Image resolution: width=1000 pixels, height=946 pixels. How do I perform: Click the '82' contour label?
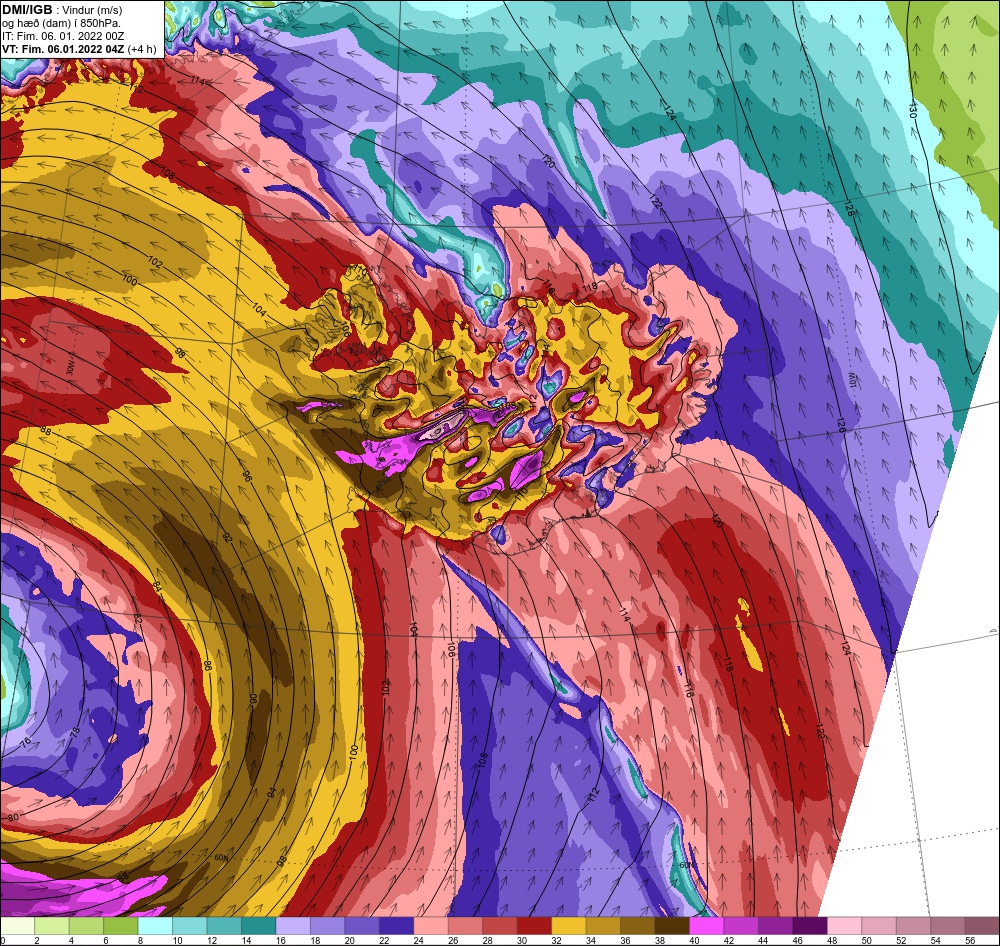point(138,619)
